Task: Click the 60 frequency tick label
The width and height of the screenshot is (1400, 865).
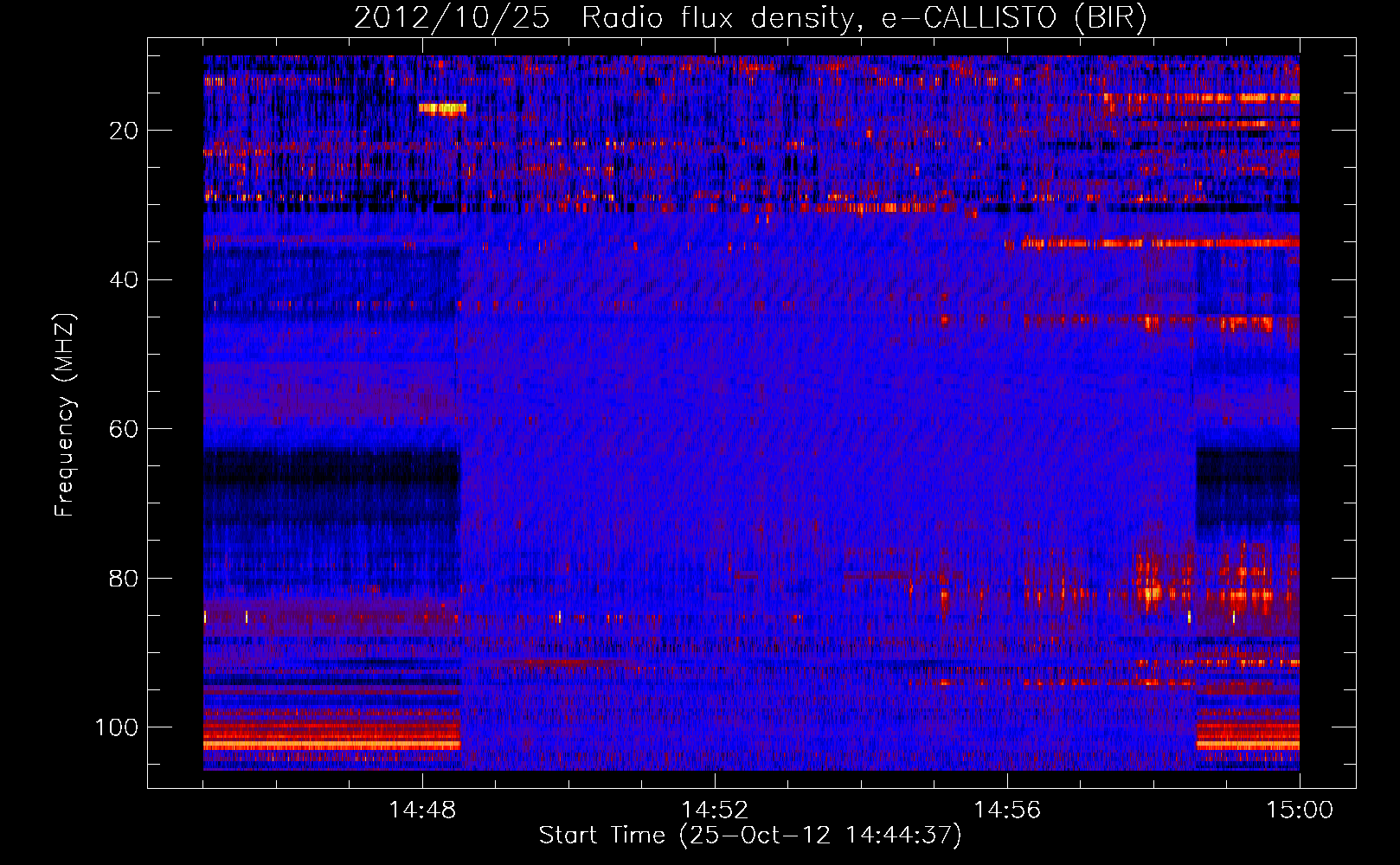Action: click(124, 429)
